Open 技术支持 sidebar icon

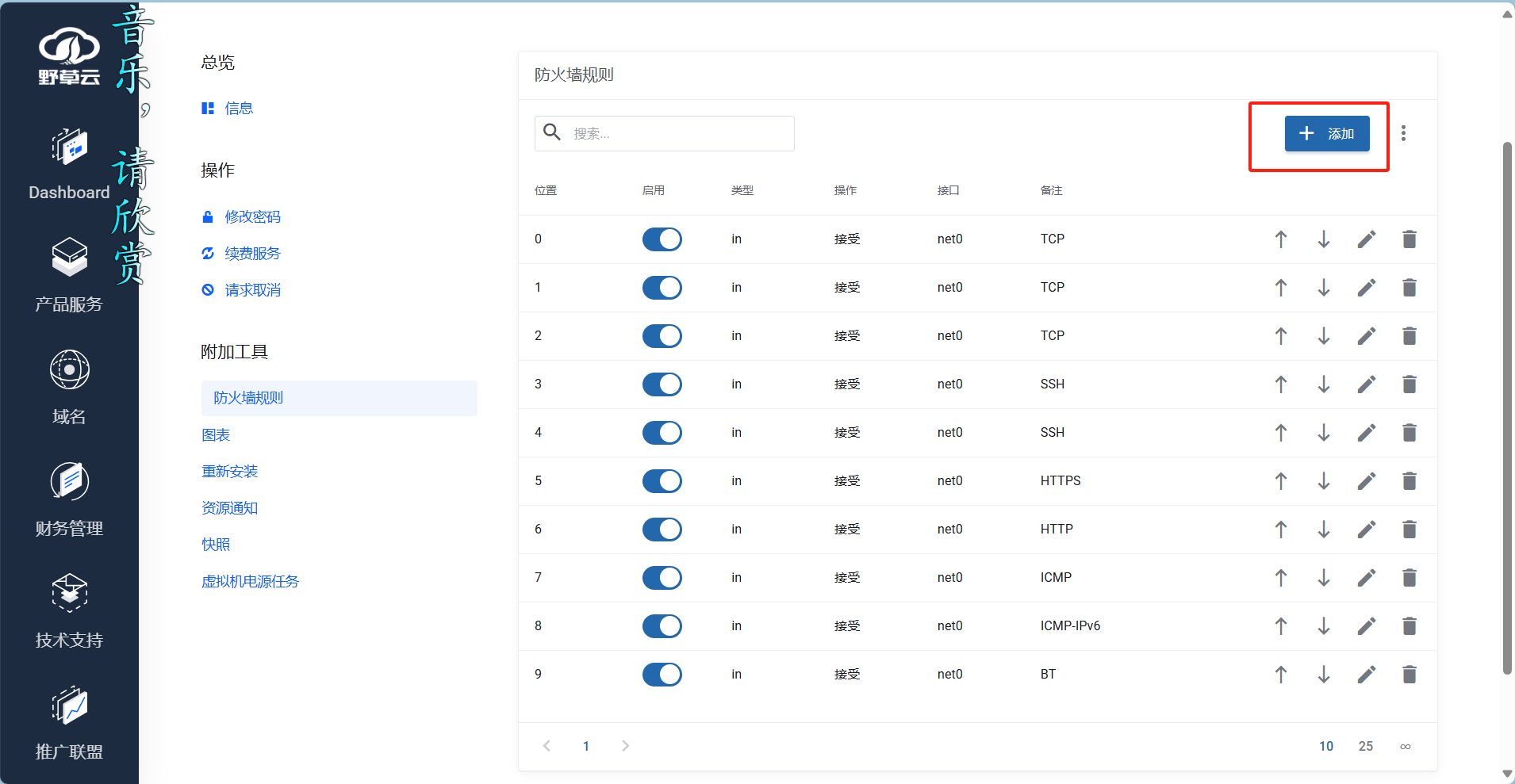70,593
